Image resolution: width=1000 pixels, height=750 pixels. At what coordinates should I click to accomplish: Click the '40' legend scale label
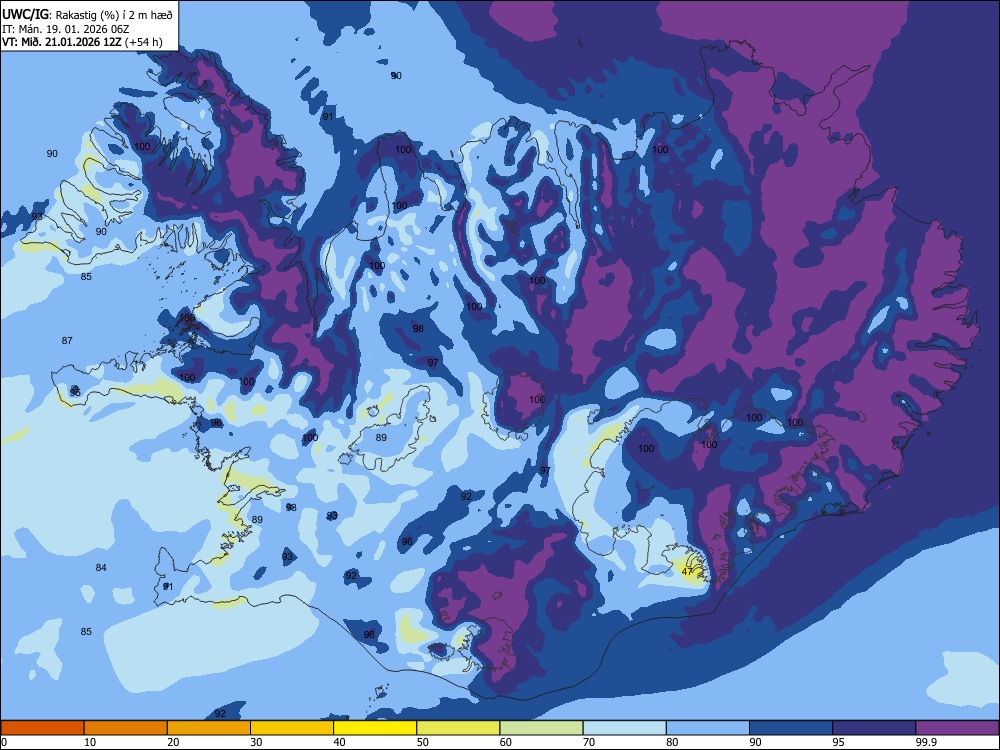click(339, 742)
